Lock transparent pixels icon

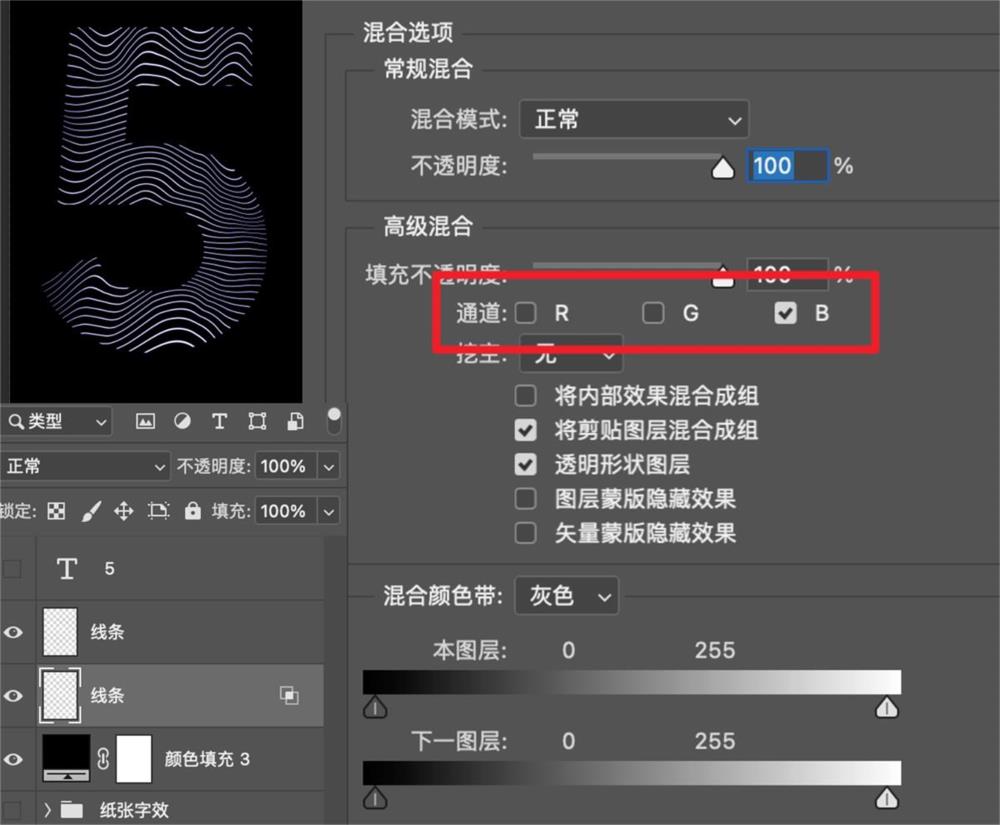pos(56,511)
